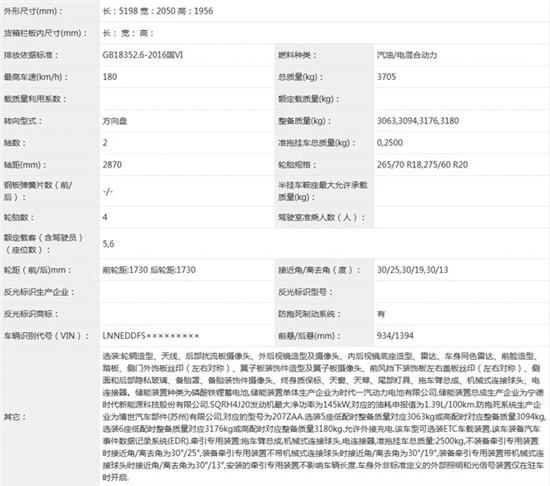Select the steering type value 方向盘
Viewport: 550px width, 486px height.
(115, 121)
